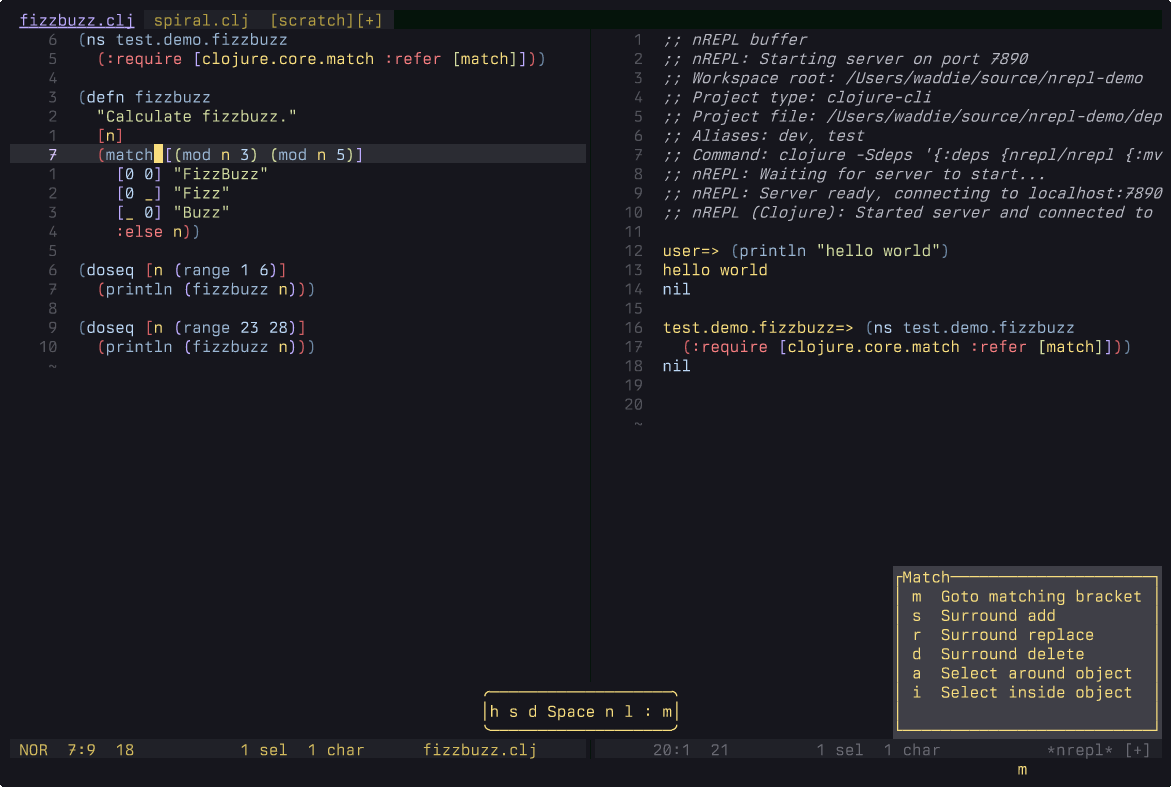The height and width of the screenshot is (787, 1171).
Task: Click the docstring "Calculate fizzbuzz."
Action: (197, 116)
